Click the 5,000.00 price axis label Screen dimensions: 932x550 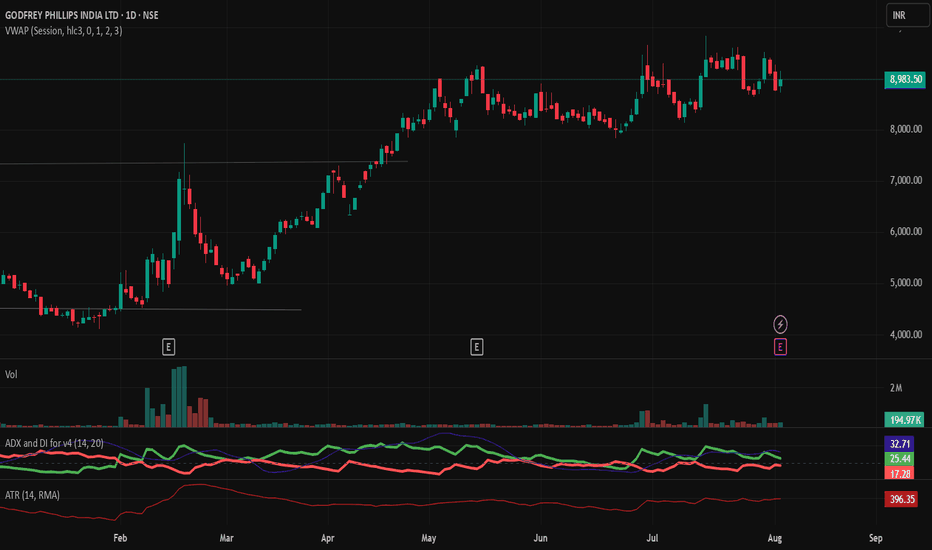pos(906,282)
